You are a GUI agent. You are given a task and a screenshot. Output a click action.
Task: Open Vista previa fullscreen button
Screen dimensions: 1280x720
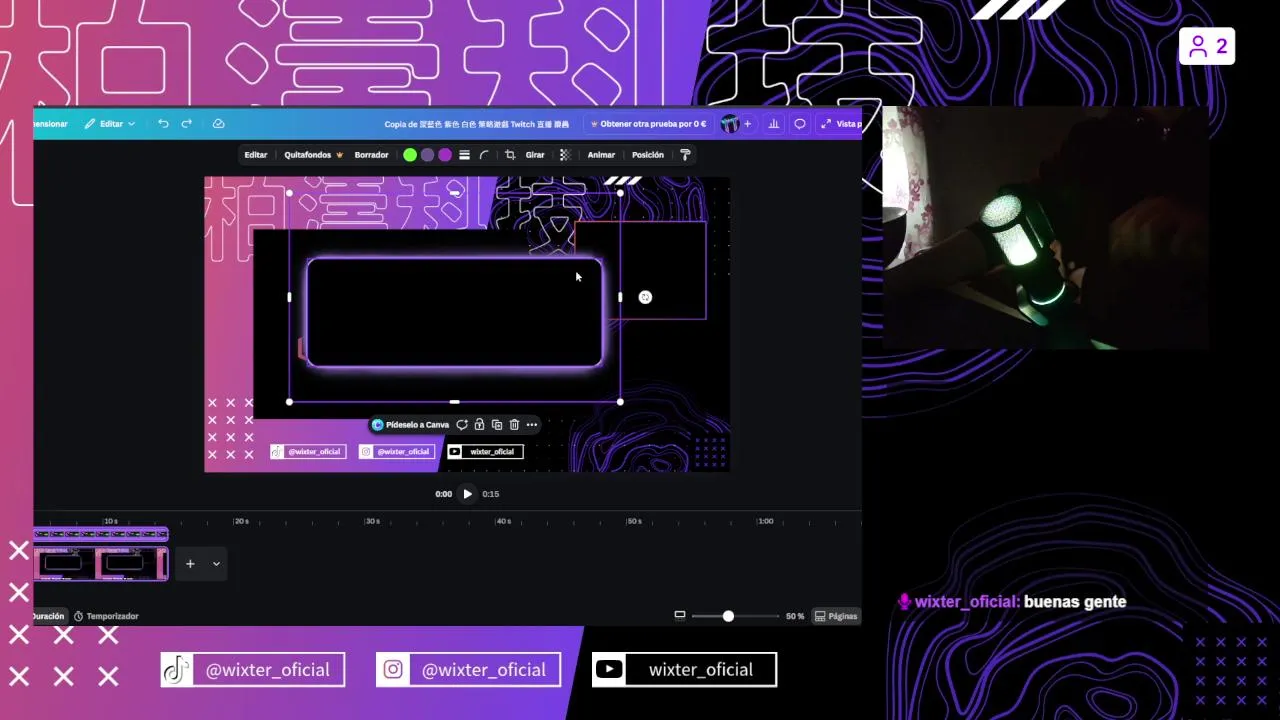pos(840,124)
